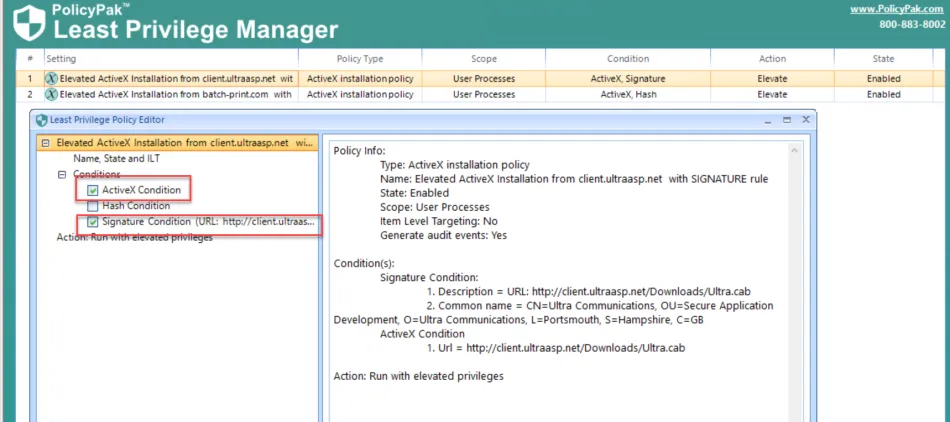Uncheck the Signature Condition checkbox

pyautogui.click(x=93, y=222)
